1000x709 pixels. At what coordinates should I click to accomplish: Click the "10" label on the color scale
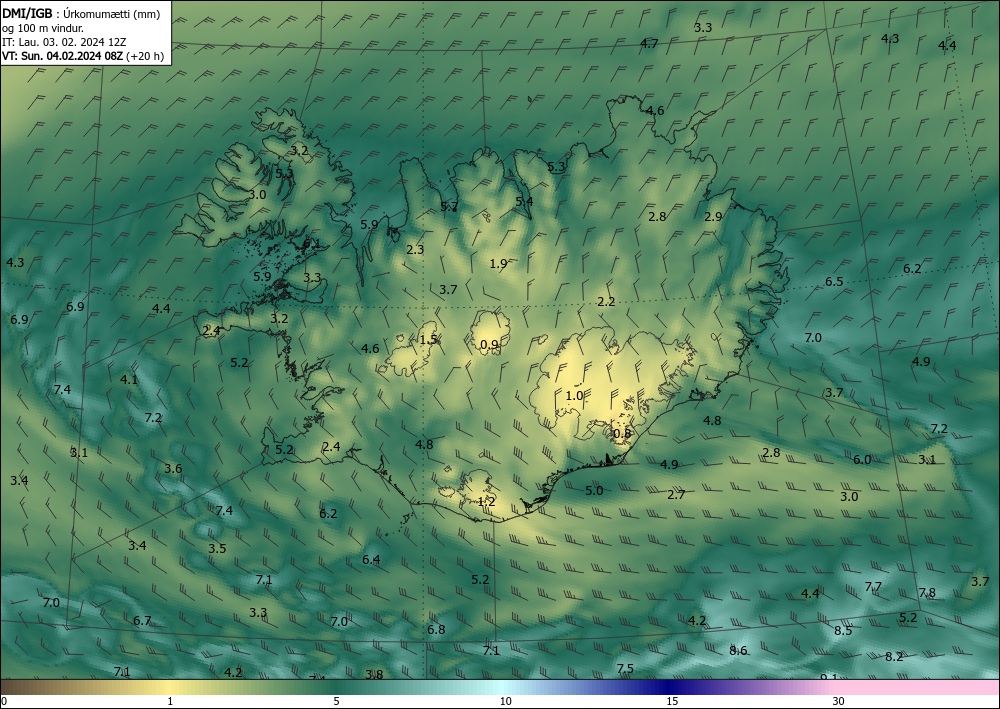pyautogui.click(x=505, y=702)
